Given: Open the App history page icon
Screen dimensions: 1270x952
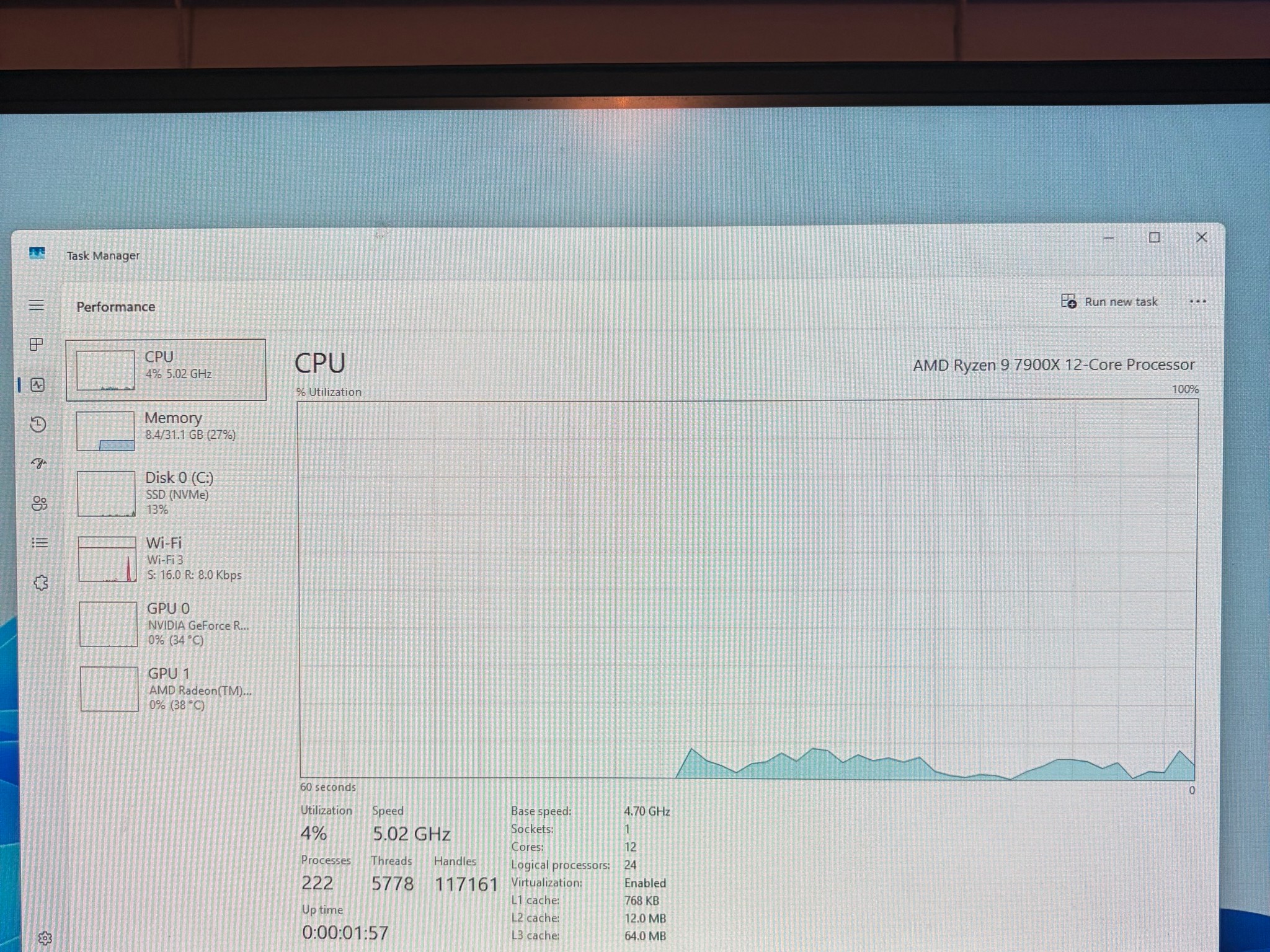Looking at the screenshot, I should 38,424.
